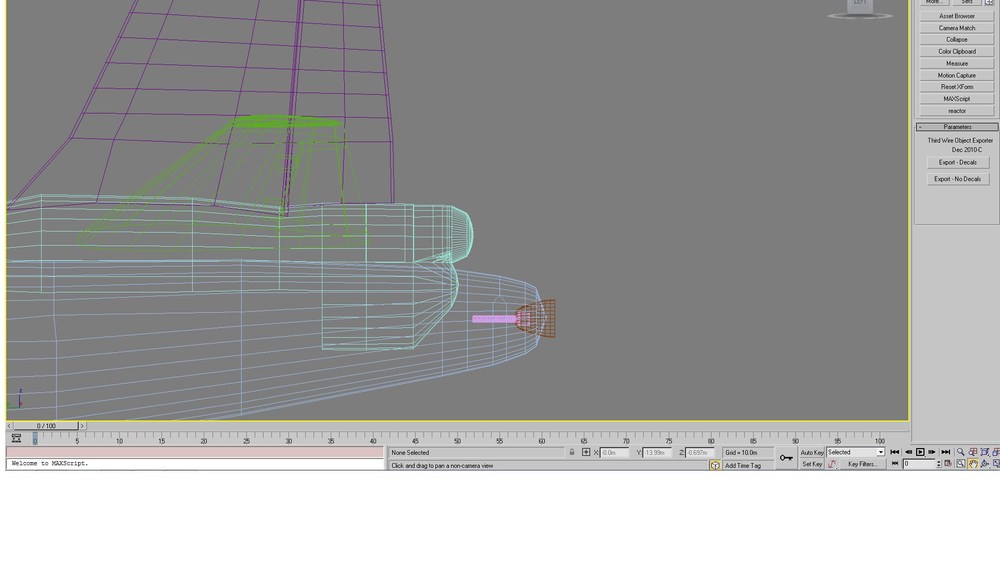Viewport: 1000px width, 562px height.
Task: Click frame 50 on the track bar
Action: coord(457,438)
